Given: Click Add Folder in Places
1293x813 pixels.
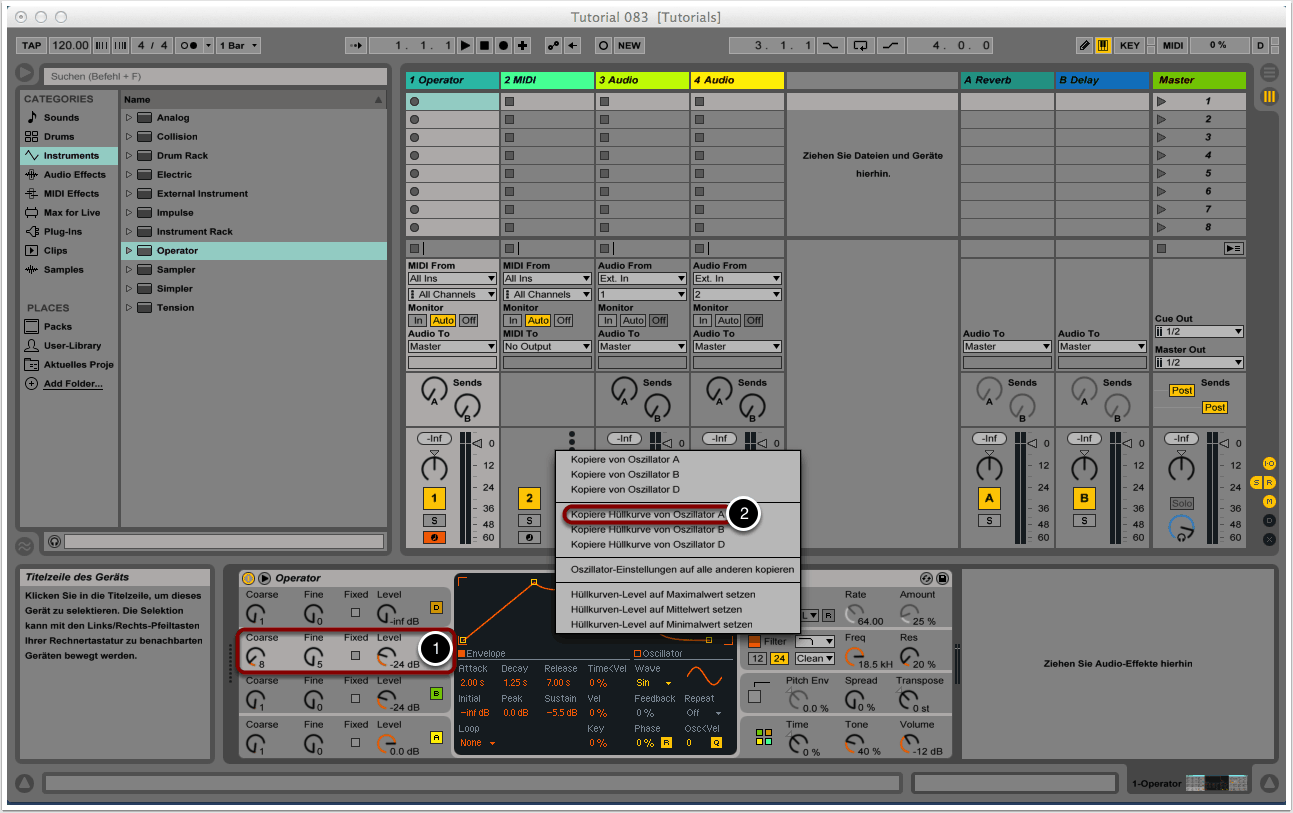Looking at the screenshot, I should click(72, 384).
